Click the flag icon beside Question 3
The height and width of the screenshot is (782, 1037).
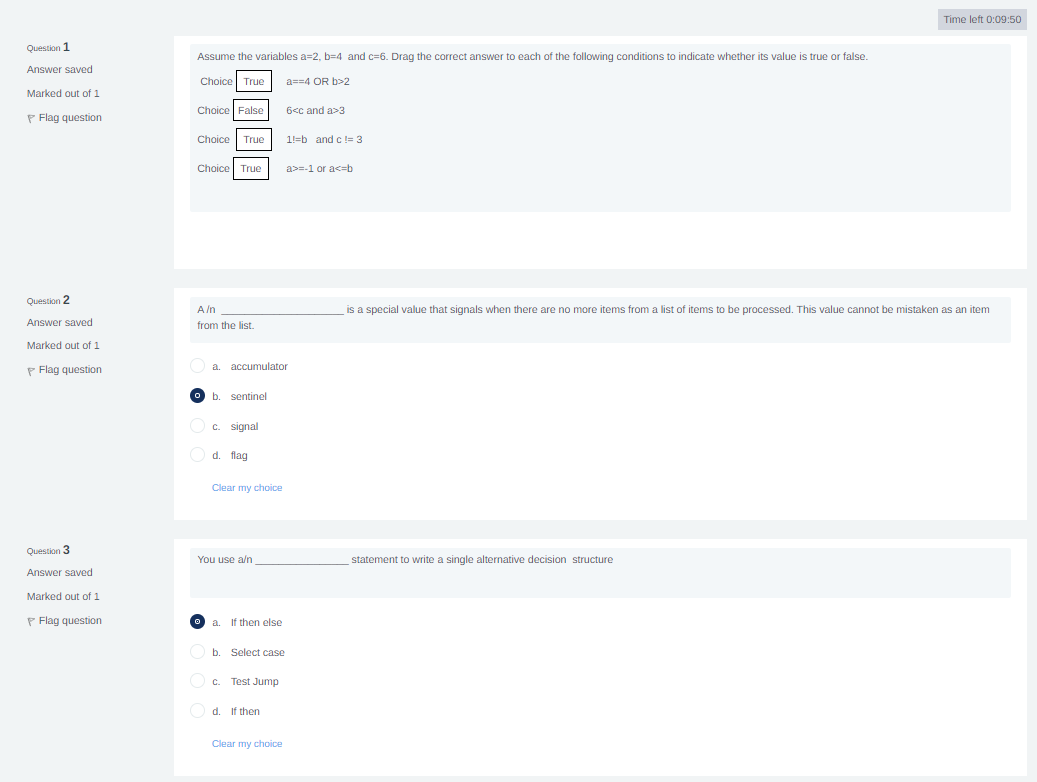[x=30, y=621]
